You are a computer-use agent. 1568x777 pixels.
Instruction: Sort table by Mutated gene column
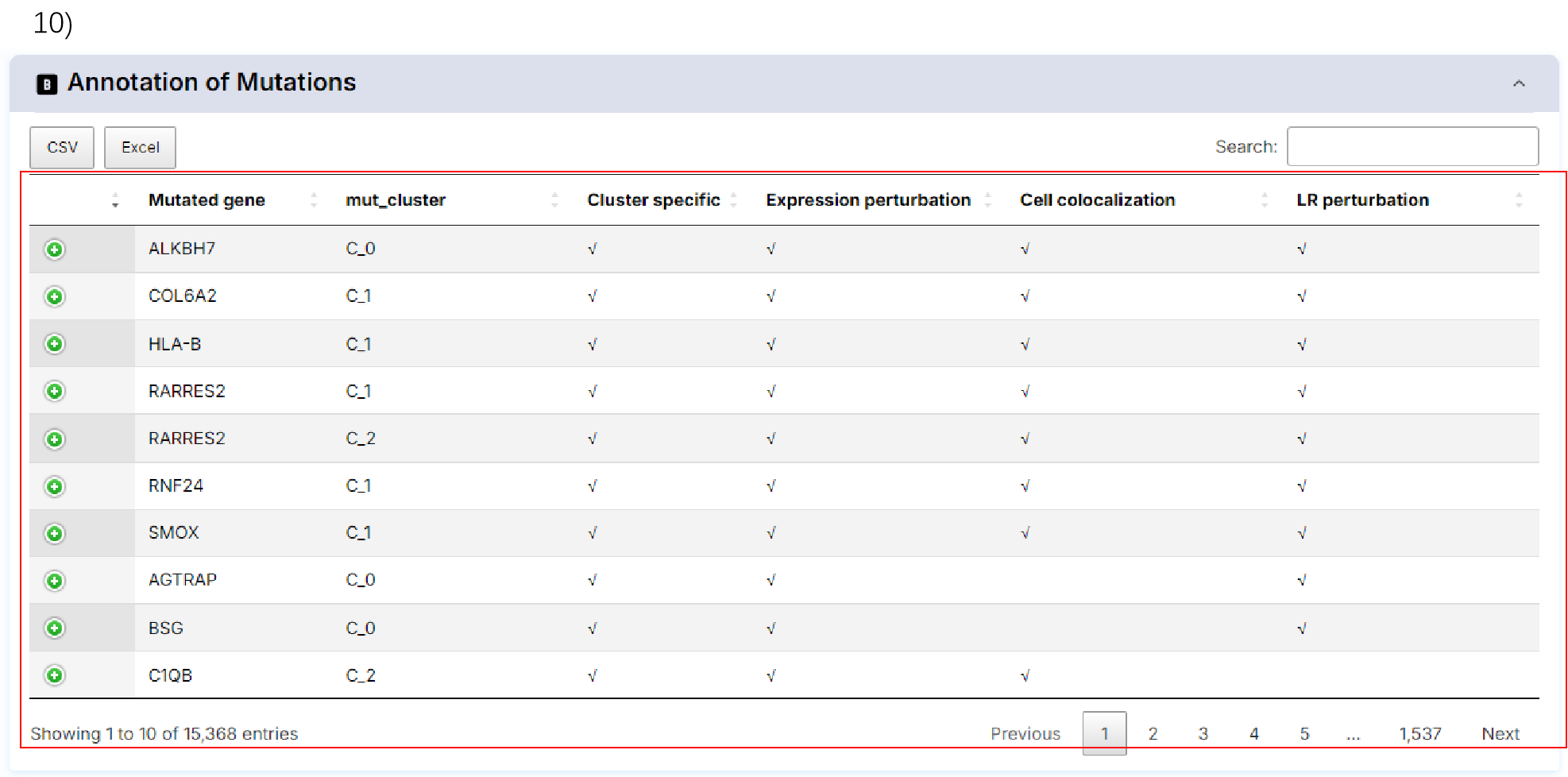(x=207, y=200)
